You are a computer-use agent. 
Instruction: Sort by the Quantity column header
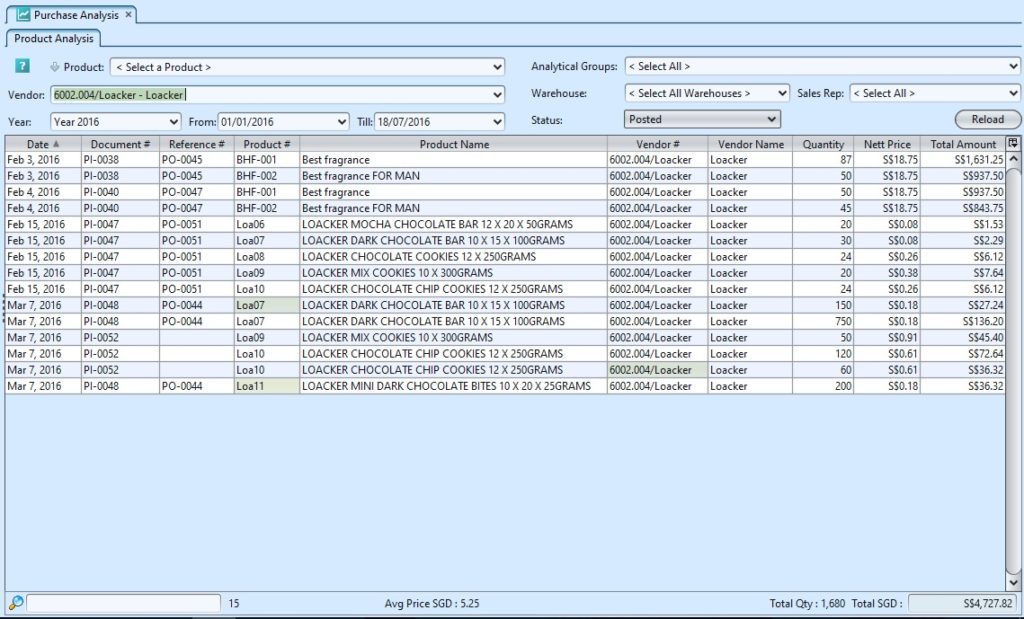click(823, 144)
